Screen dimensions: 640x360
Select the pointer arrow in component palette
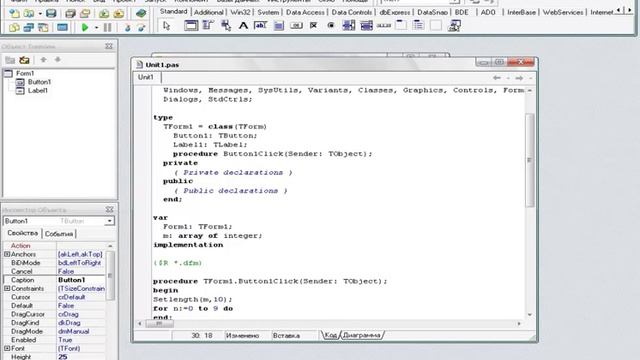tap(166, 26)
